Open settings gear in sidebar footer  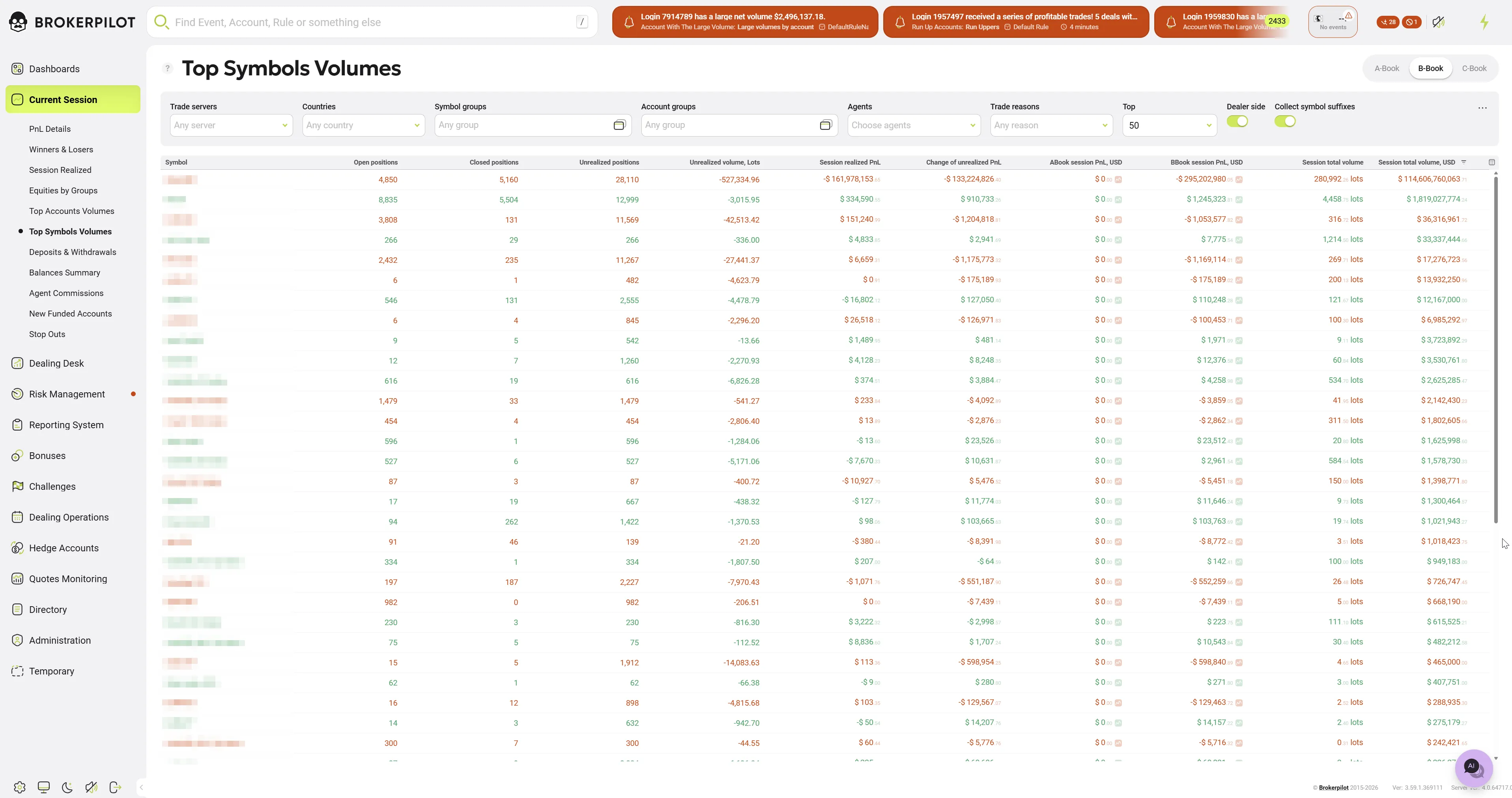pyautogui.click(x=19, y=787)
